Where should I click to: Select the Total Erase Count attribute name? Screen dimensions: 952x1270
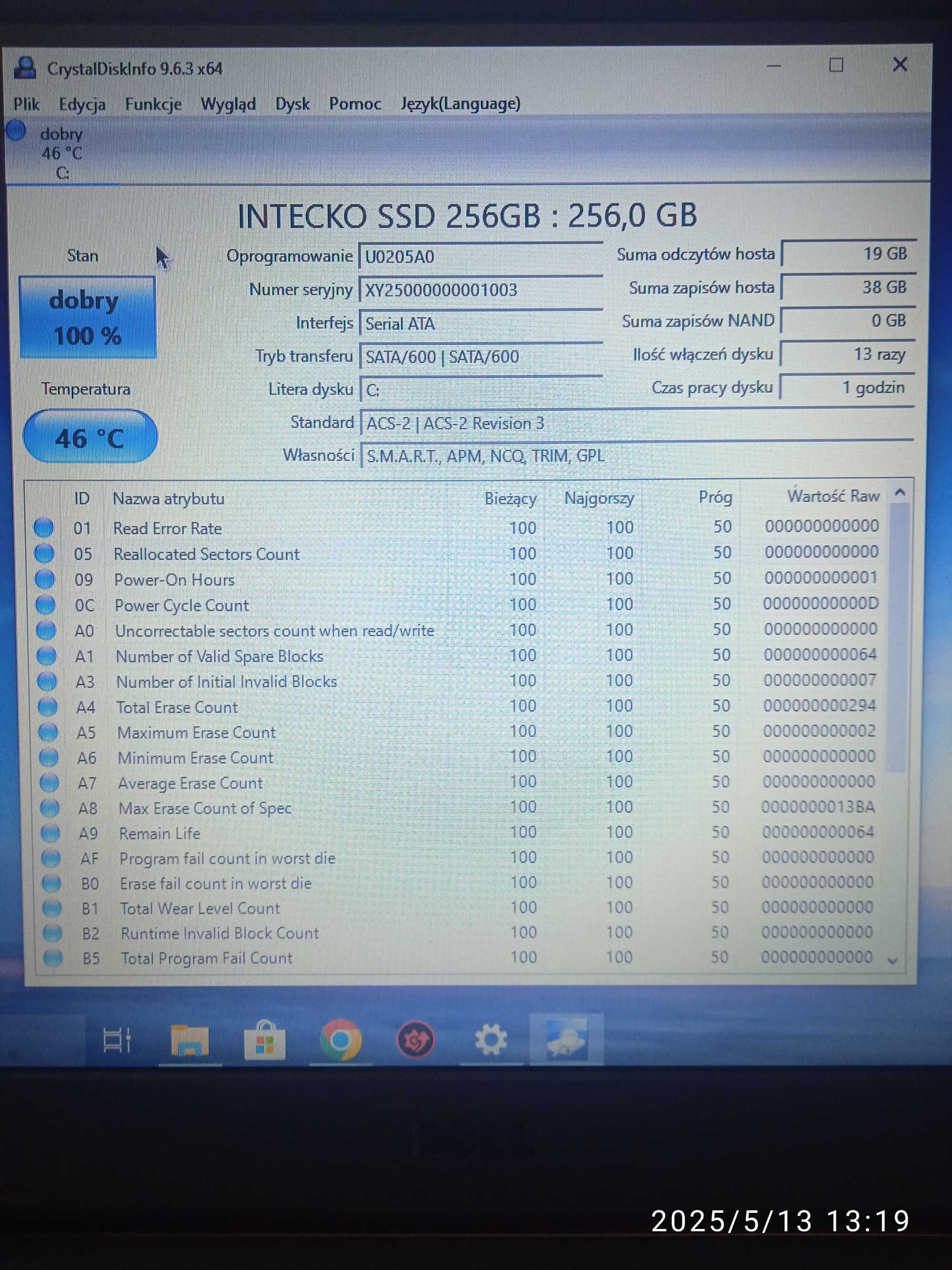tap(177, 707)
